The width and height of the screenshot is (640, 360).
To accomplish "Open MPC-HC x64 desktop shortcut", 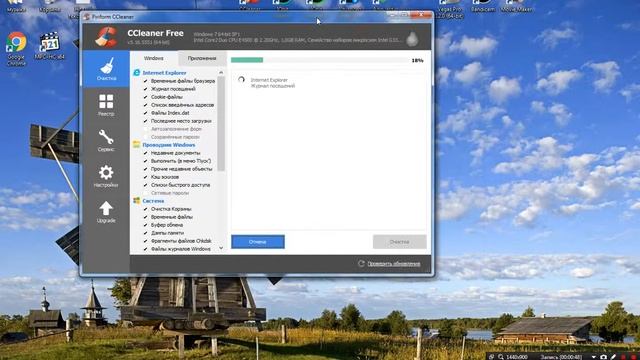I will point(49,46).
